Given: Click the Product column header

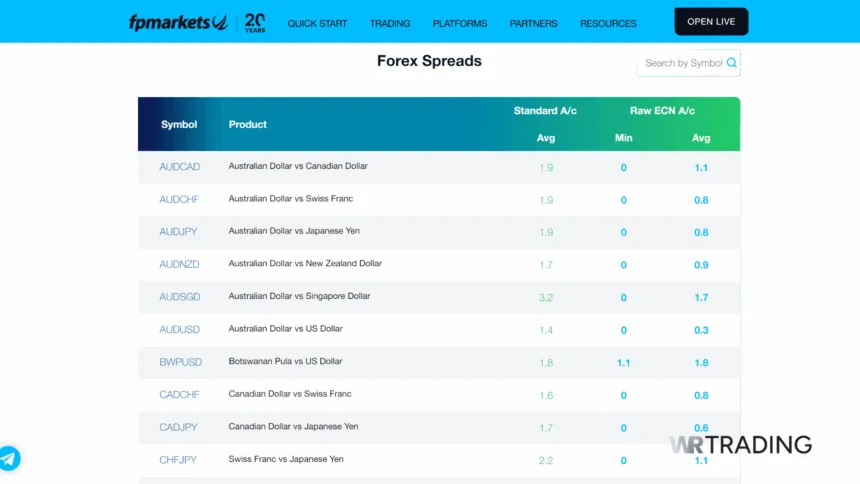Looking at the screenshot, I should pos(247,125).
